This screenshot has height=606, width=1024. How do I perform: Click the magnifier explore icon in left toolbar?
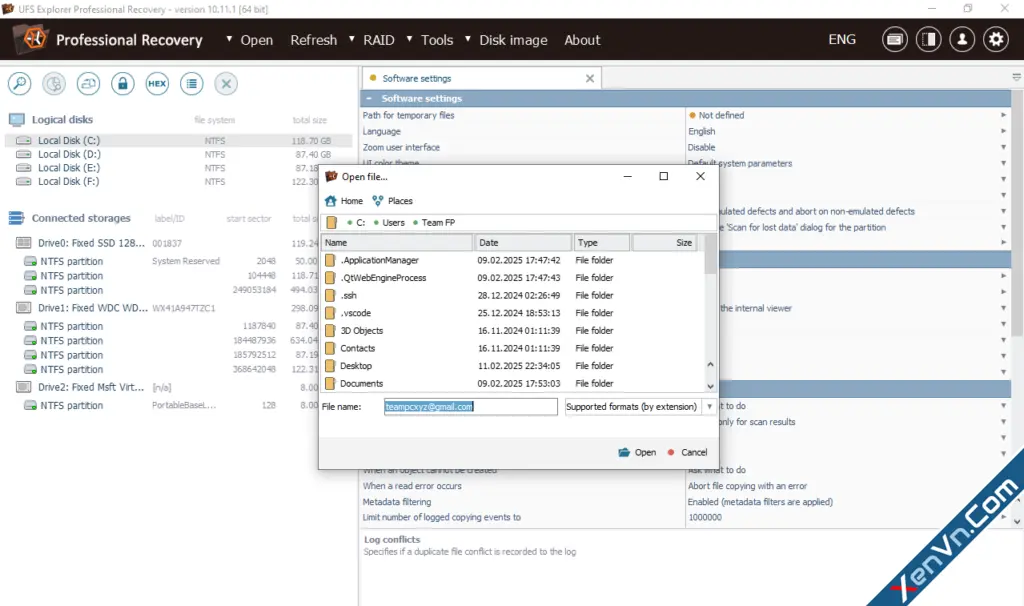click(x=20, y=84)
